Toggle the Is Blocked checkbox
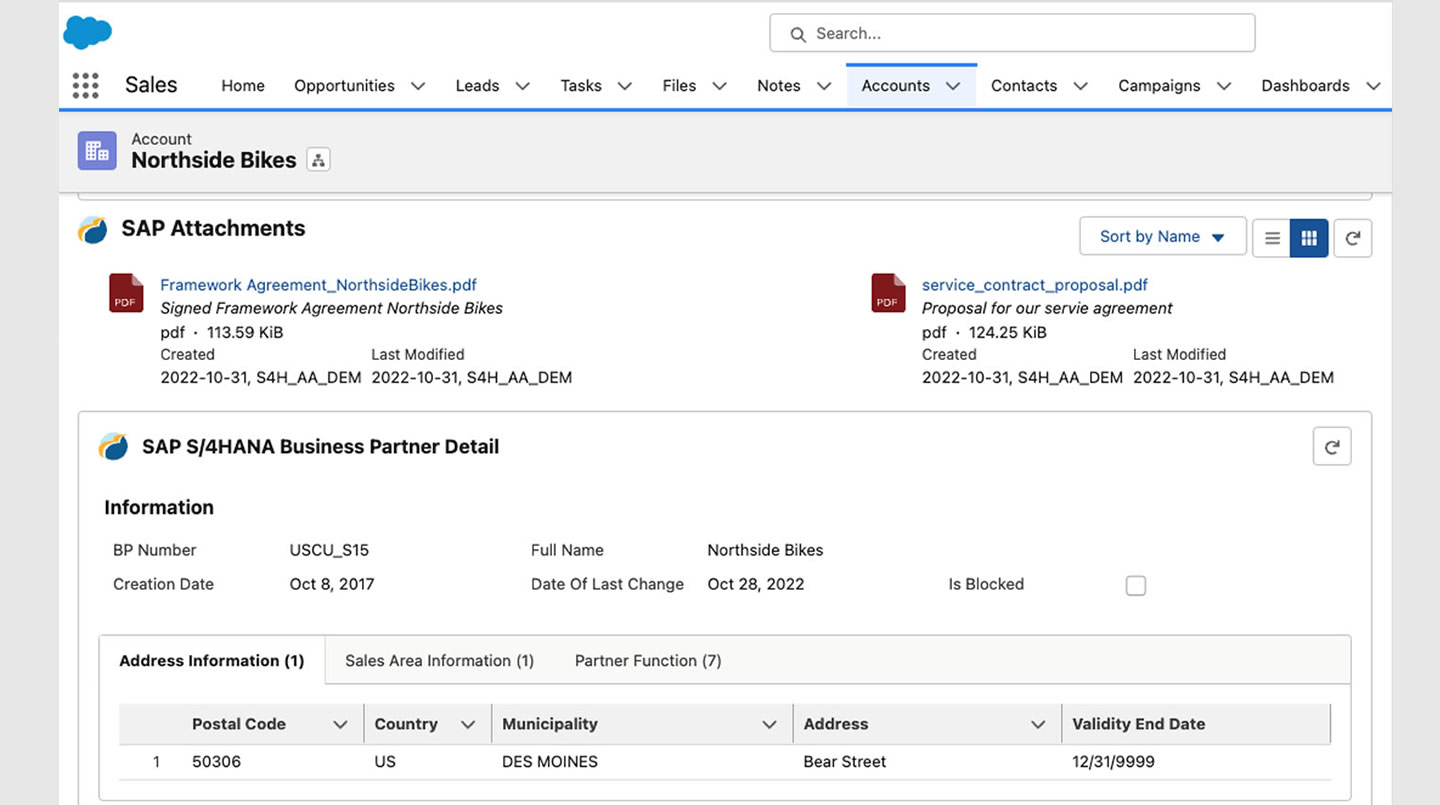This screenshot has height=805, width=1440. click(1136, 585)
